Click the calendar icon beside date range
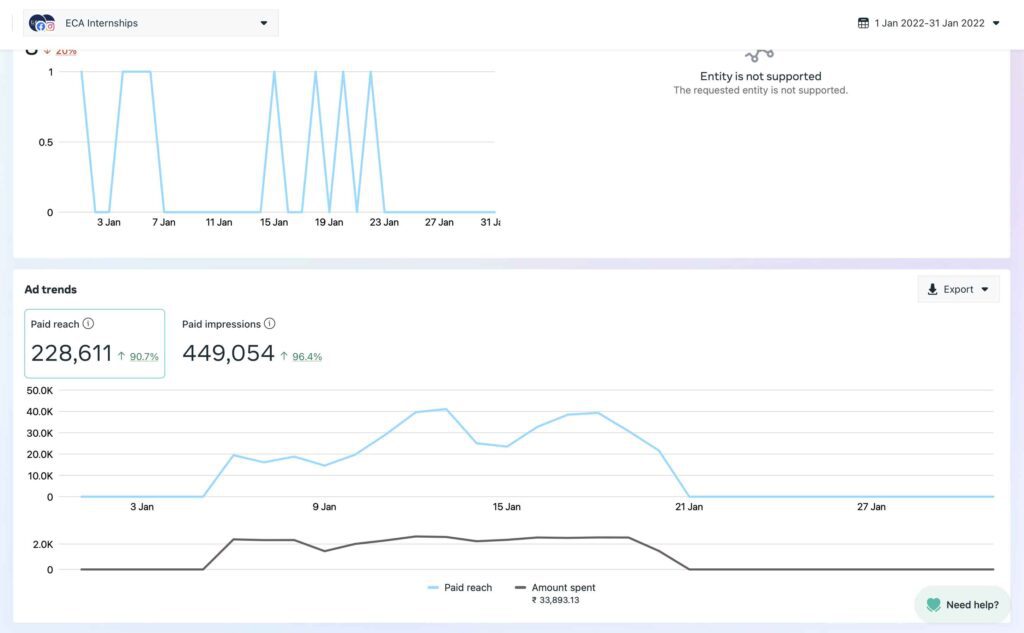This screenshot has width=1024, height=633. [863, 23]
